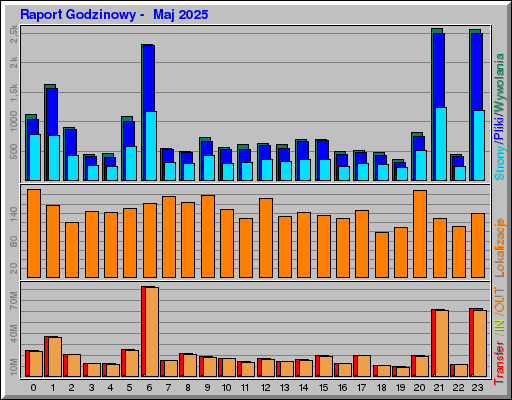Click the "40M" transfer axis value

(13, 334)
